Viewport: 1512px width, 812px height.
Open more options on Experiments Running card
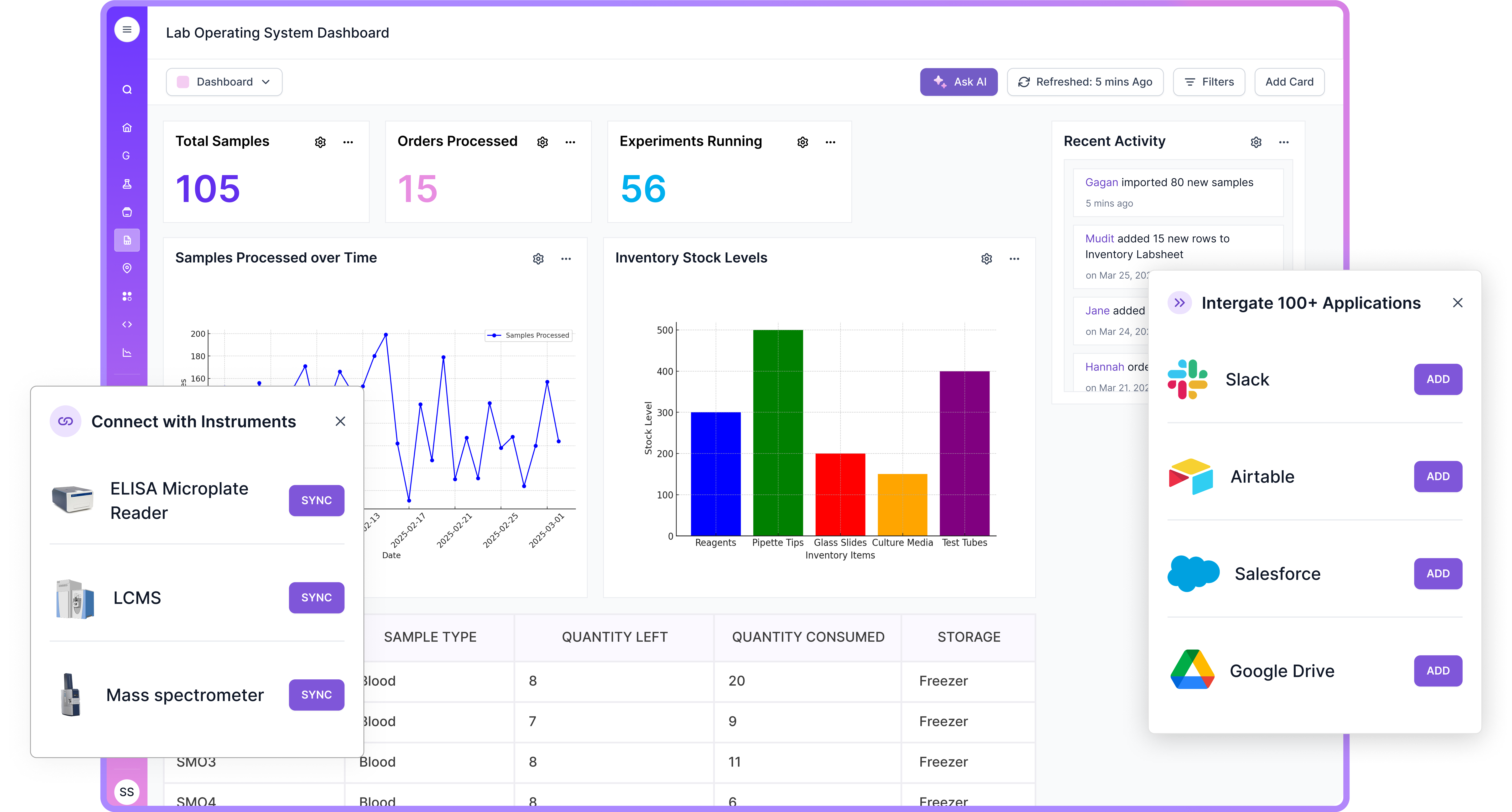click(830, 142)
